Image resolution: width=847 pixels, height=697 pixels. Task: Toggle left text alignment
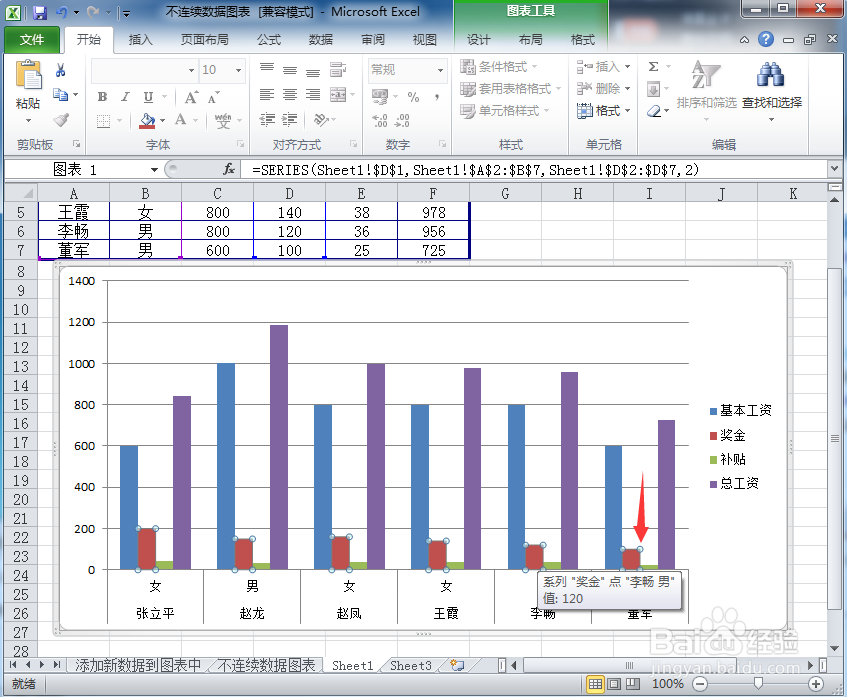[267, 95]
